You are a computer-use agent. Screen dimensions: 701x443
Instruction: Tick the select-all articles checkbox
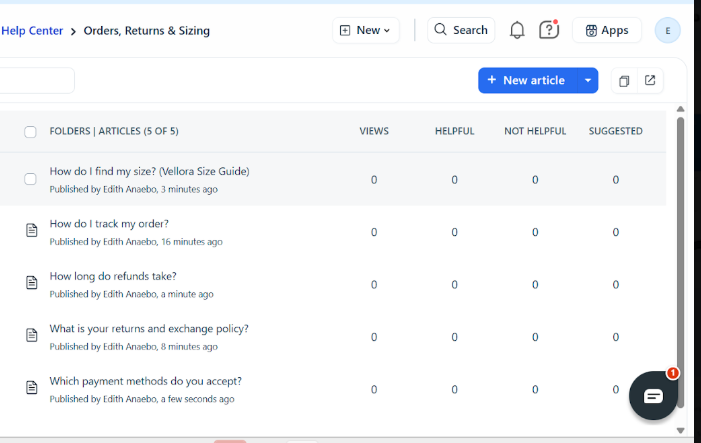coord(30,132)
